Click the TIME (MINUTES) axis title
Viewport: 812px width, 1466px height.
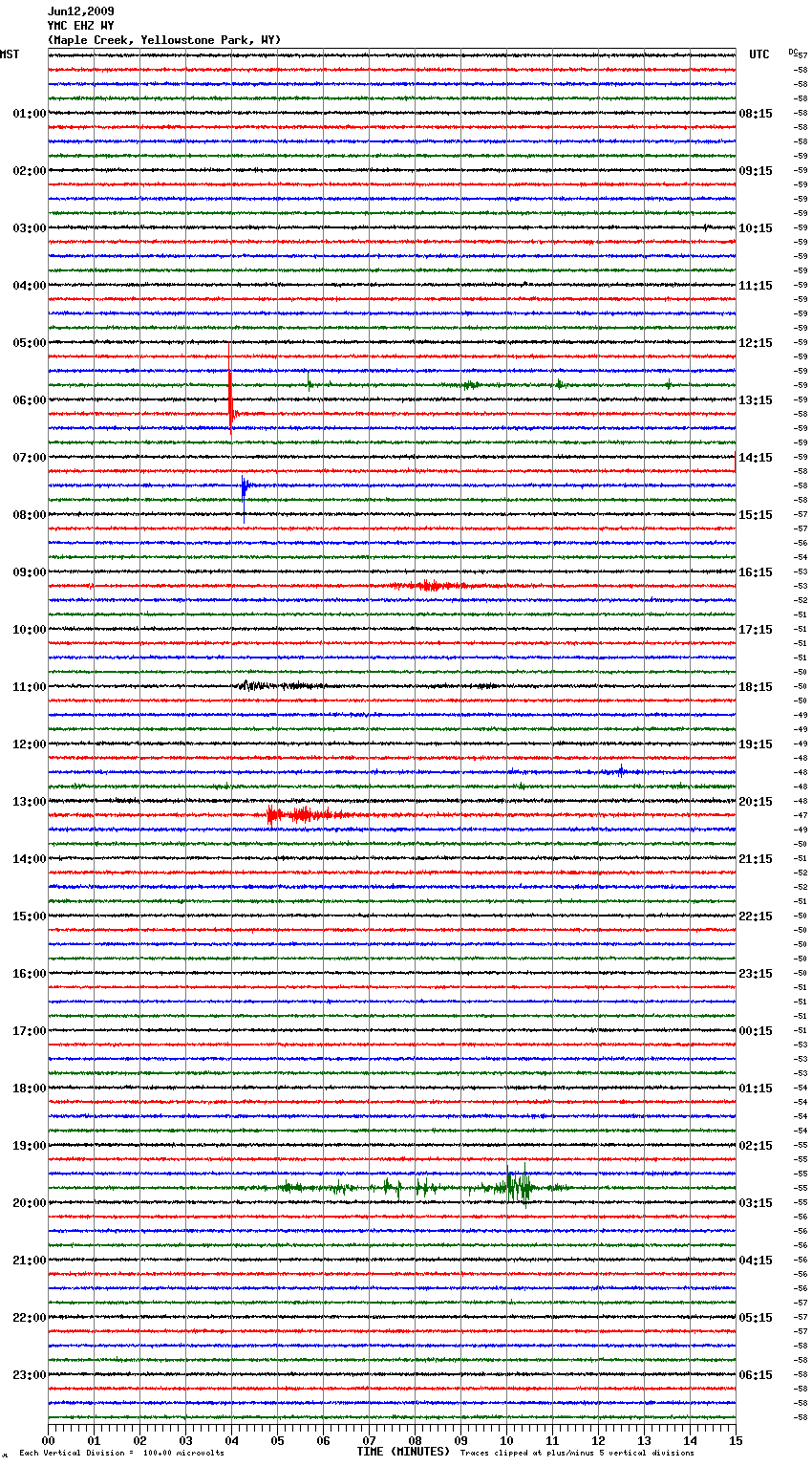[403, 1452]
